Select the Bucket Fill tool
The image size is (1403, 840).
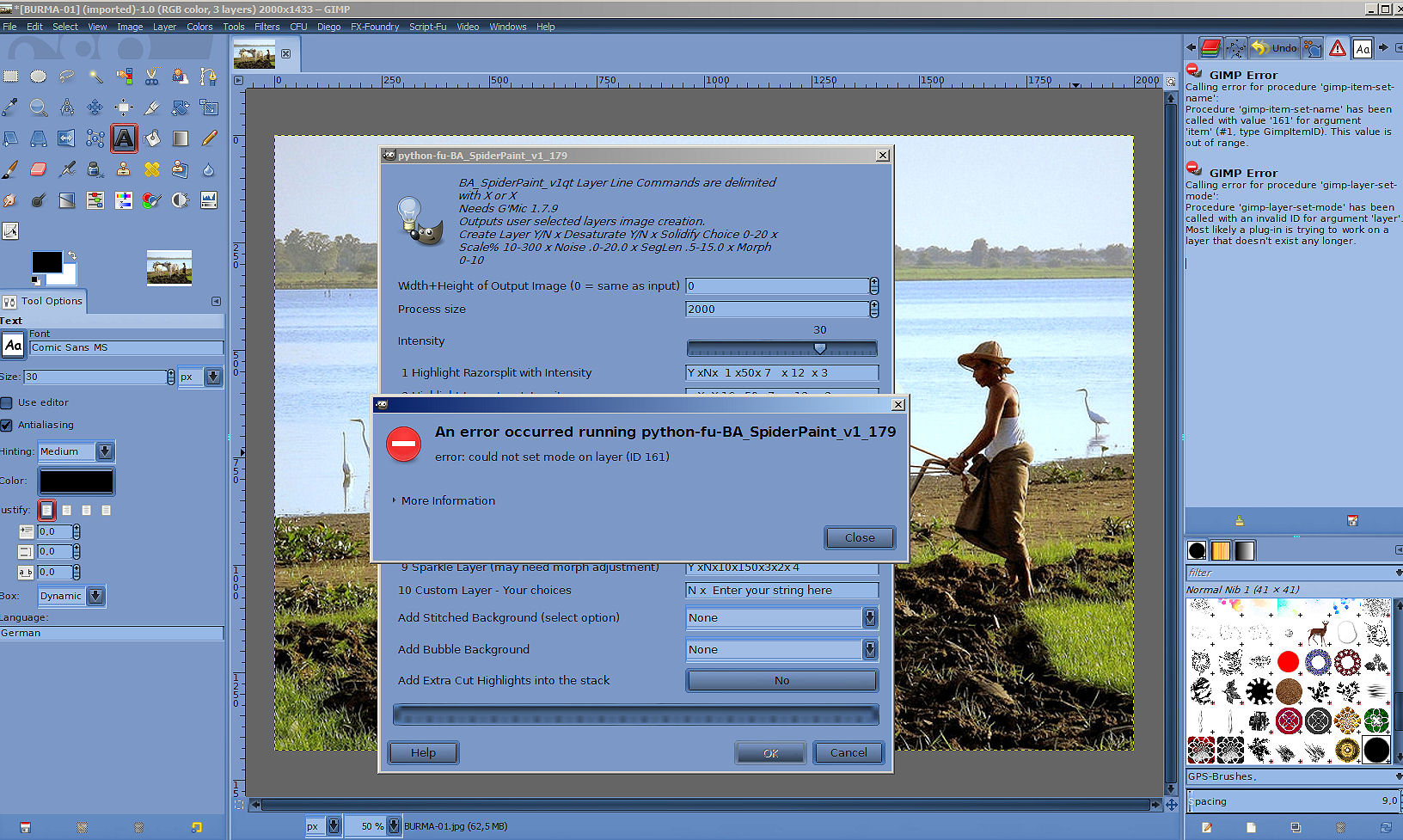point(152,138)
